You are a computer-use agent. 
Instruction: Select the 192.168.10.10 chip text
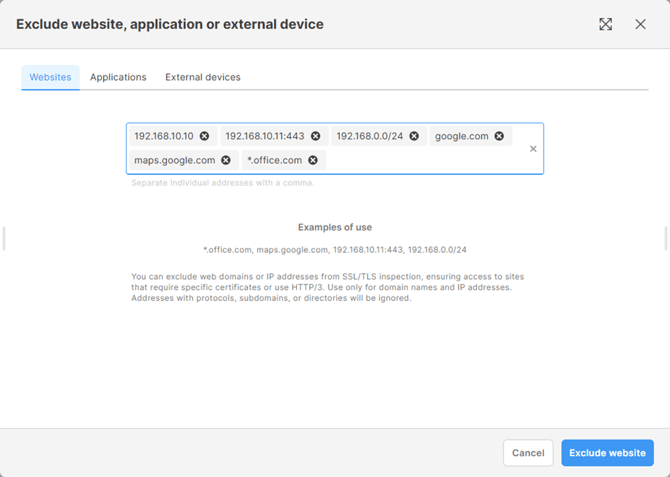pyautogui.click(x=164, y=136)
